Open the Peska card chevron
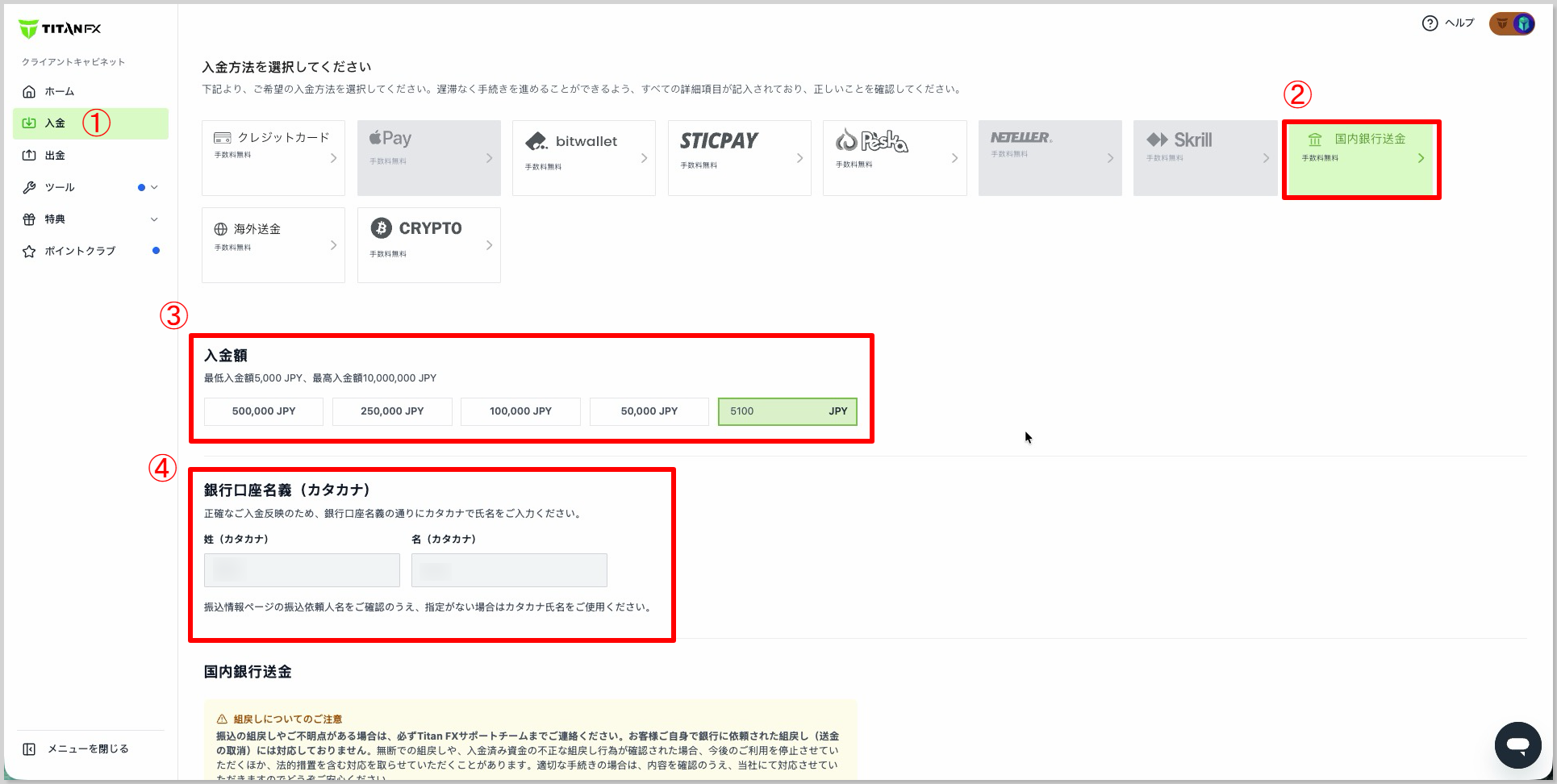The height and width of the screenshot is (784, 1557). [x=954, y=158]
